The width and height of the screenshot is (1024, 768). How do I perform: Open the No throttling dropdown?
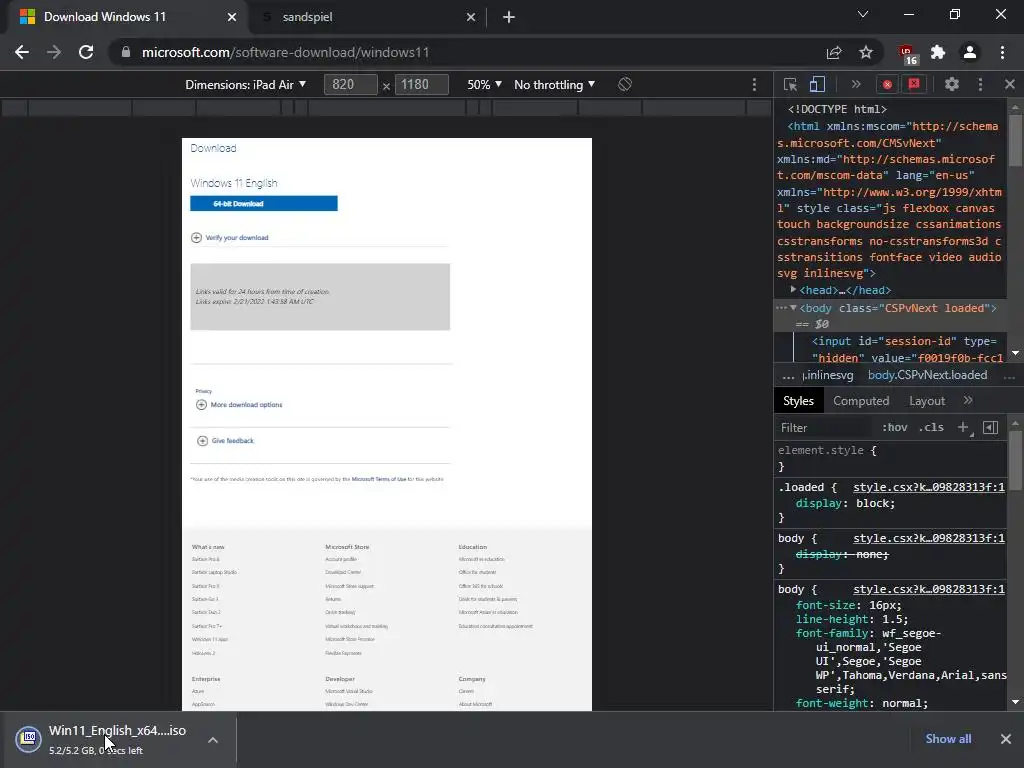point(554,85)
